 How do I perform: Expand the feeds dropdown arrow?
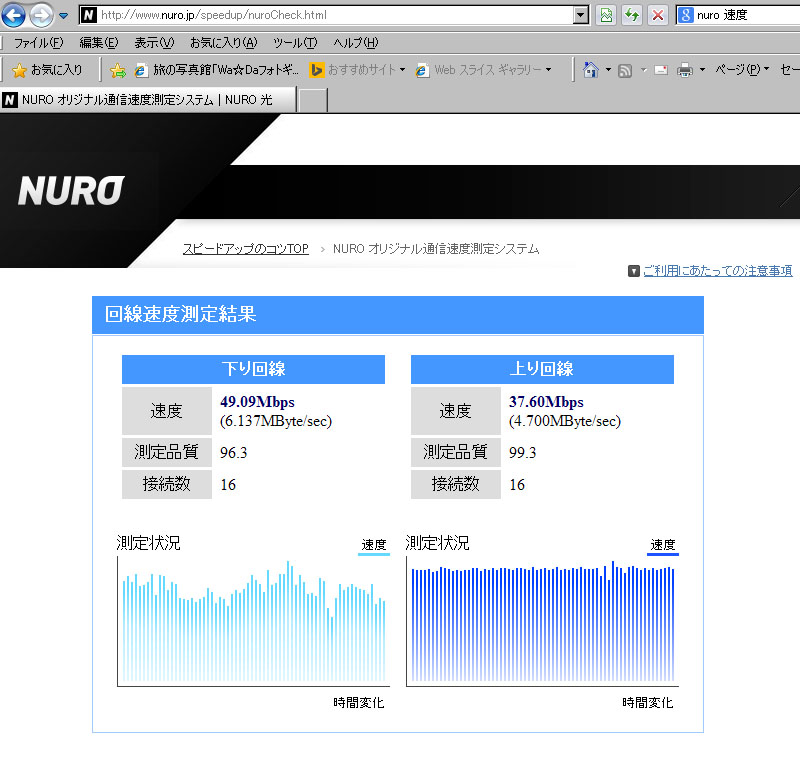pos(643,70)
